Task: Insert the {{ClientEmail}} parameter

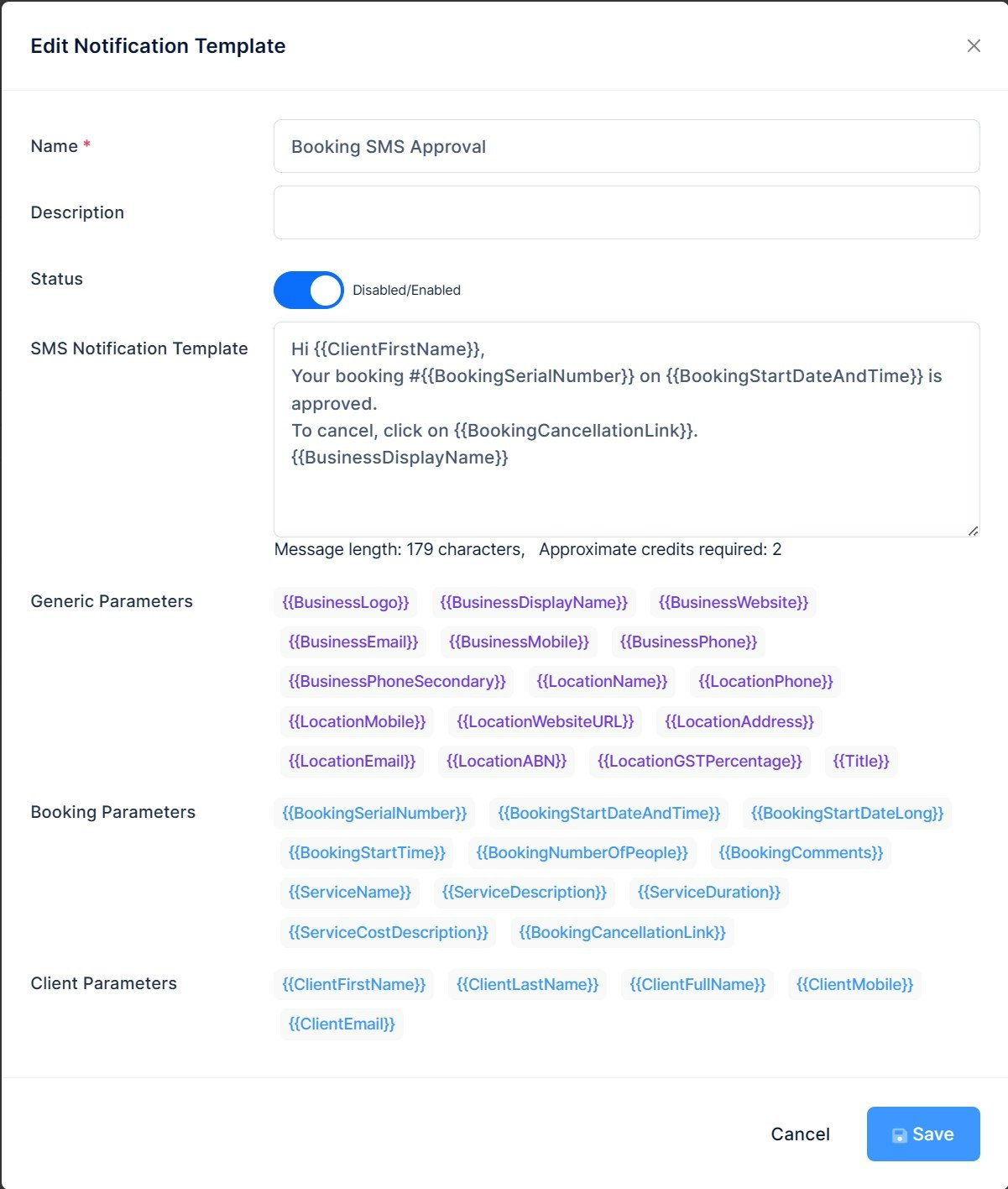Action: coord(342,1024)
